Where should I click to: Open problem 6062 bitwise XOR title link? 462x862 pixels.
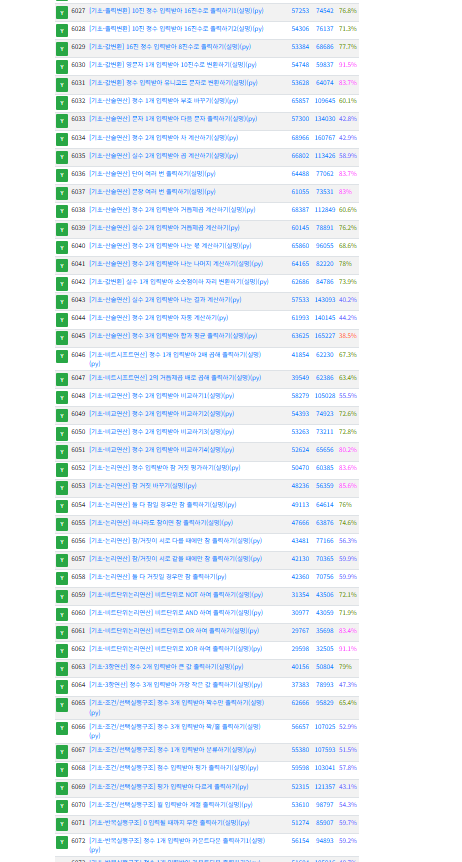tap(175, 649)
